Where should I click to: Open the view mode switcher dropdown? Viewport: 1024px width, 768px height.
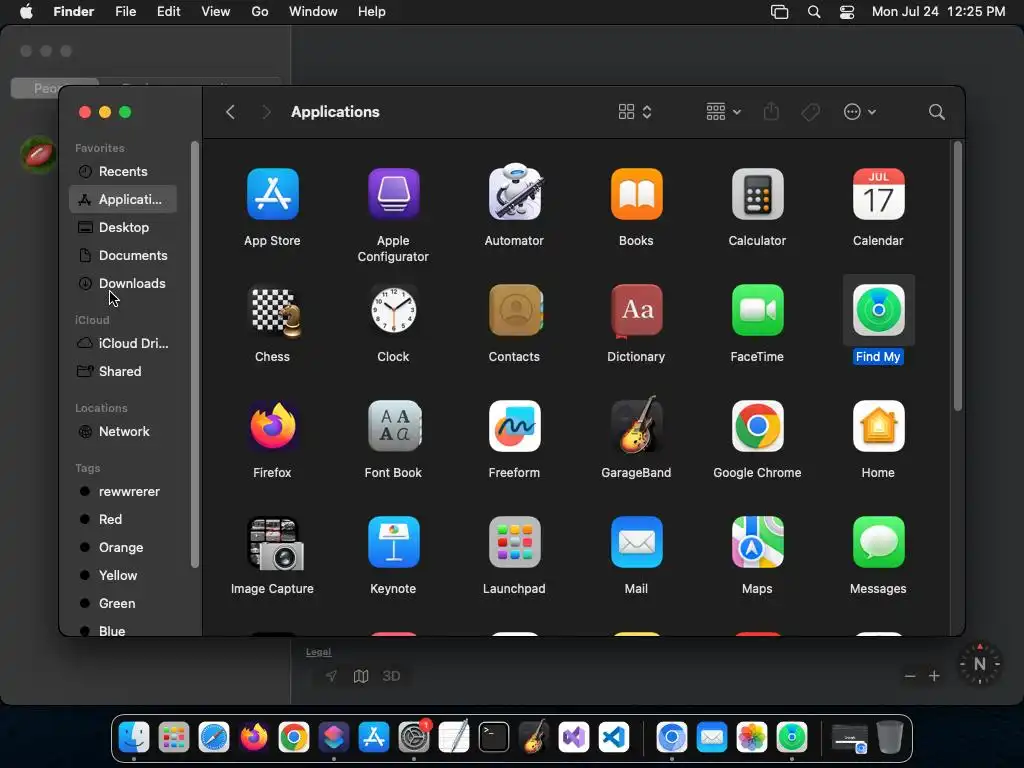click(x=635, y=112)
